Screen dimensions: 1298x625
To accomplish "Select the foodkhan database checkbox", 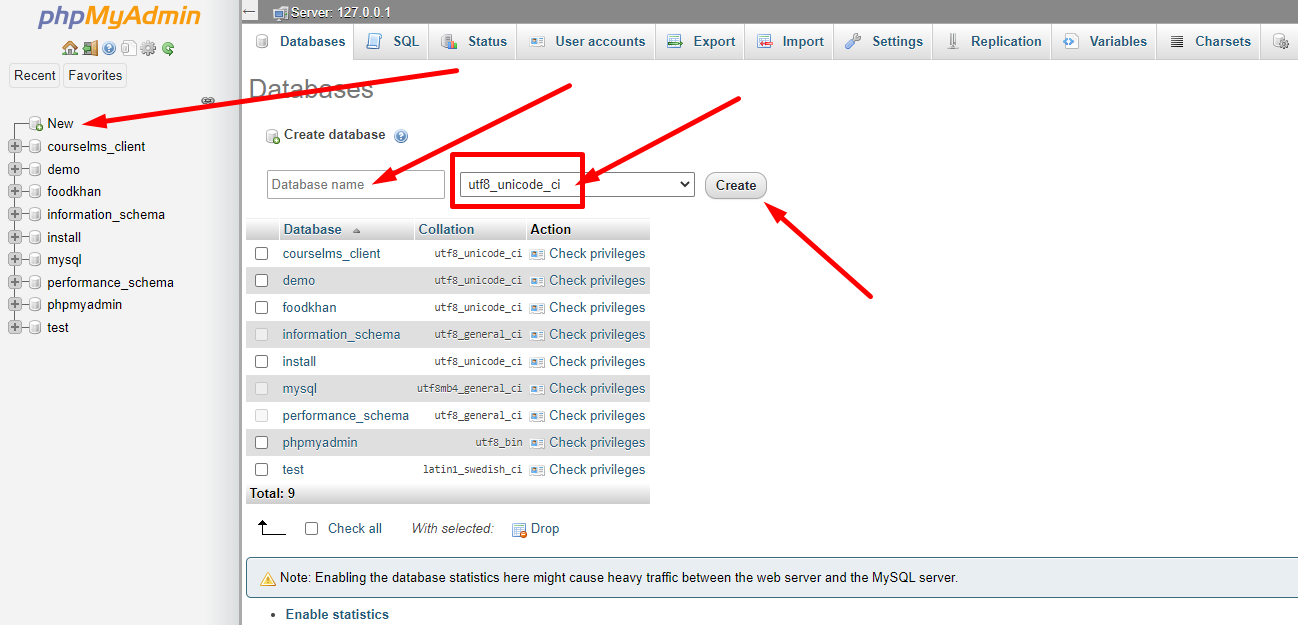I will pyautogui.click(x=261, y=308).
